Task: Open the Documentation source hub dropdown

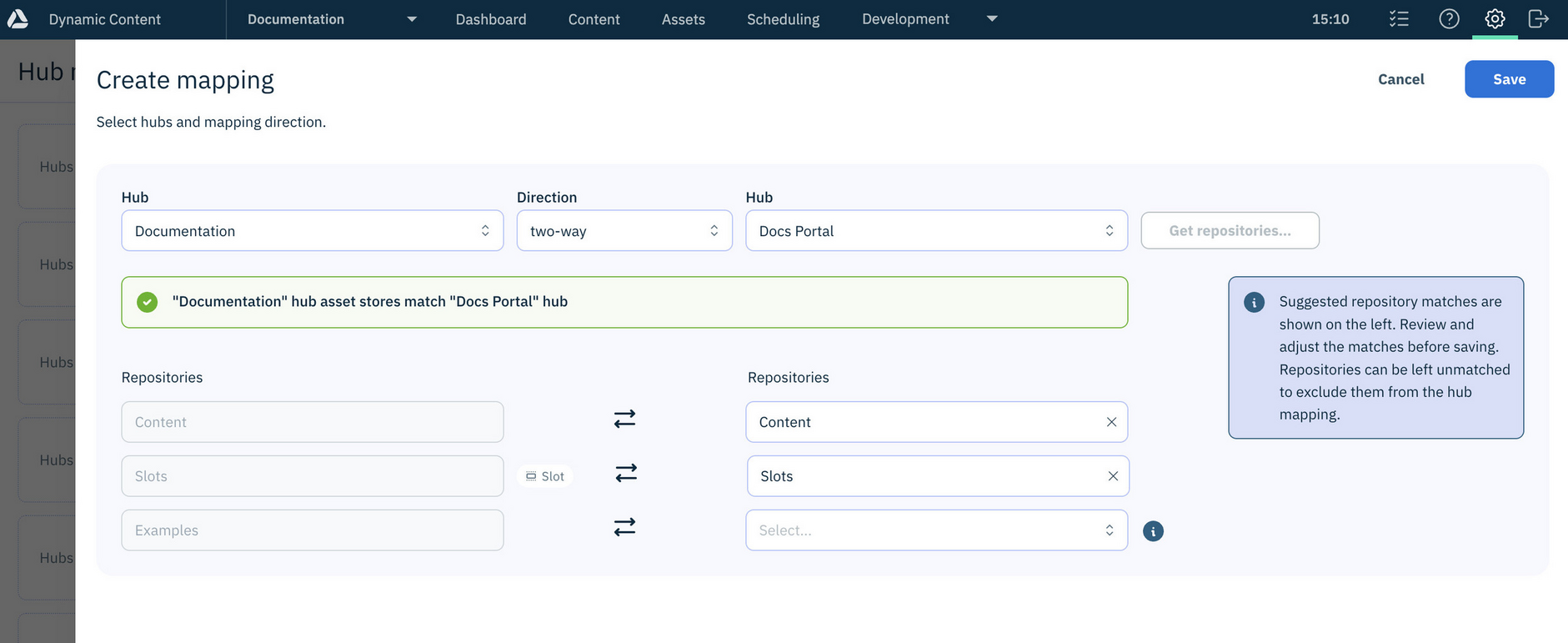Action: [x=313, y=231]
